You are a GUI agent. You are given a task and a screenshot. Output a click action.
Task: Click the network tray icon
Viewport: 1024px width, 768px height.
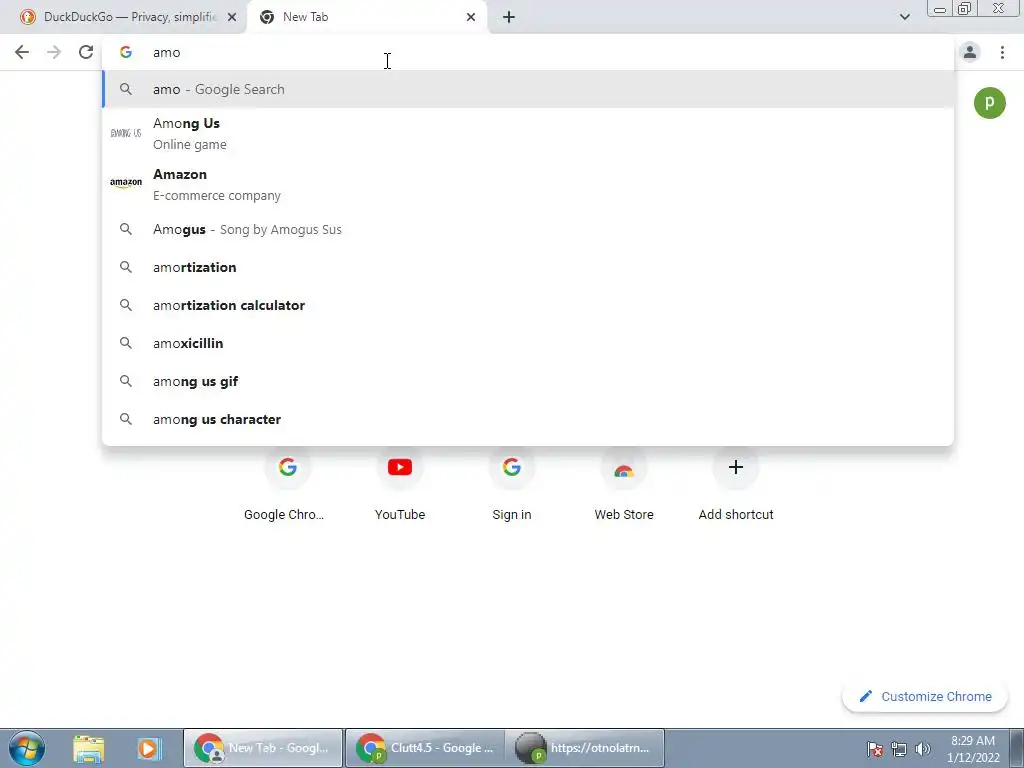point(899,749)
